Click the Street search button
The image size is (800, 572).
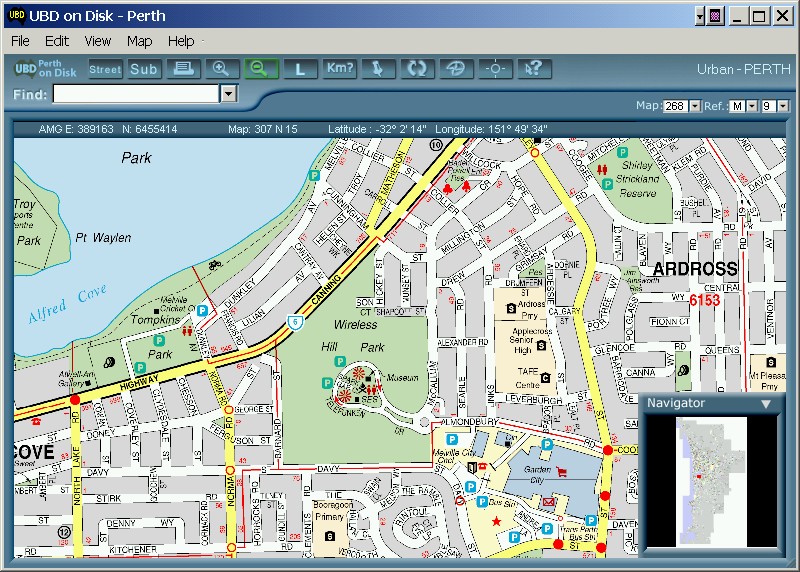105,69
